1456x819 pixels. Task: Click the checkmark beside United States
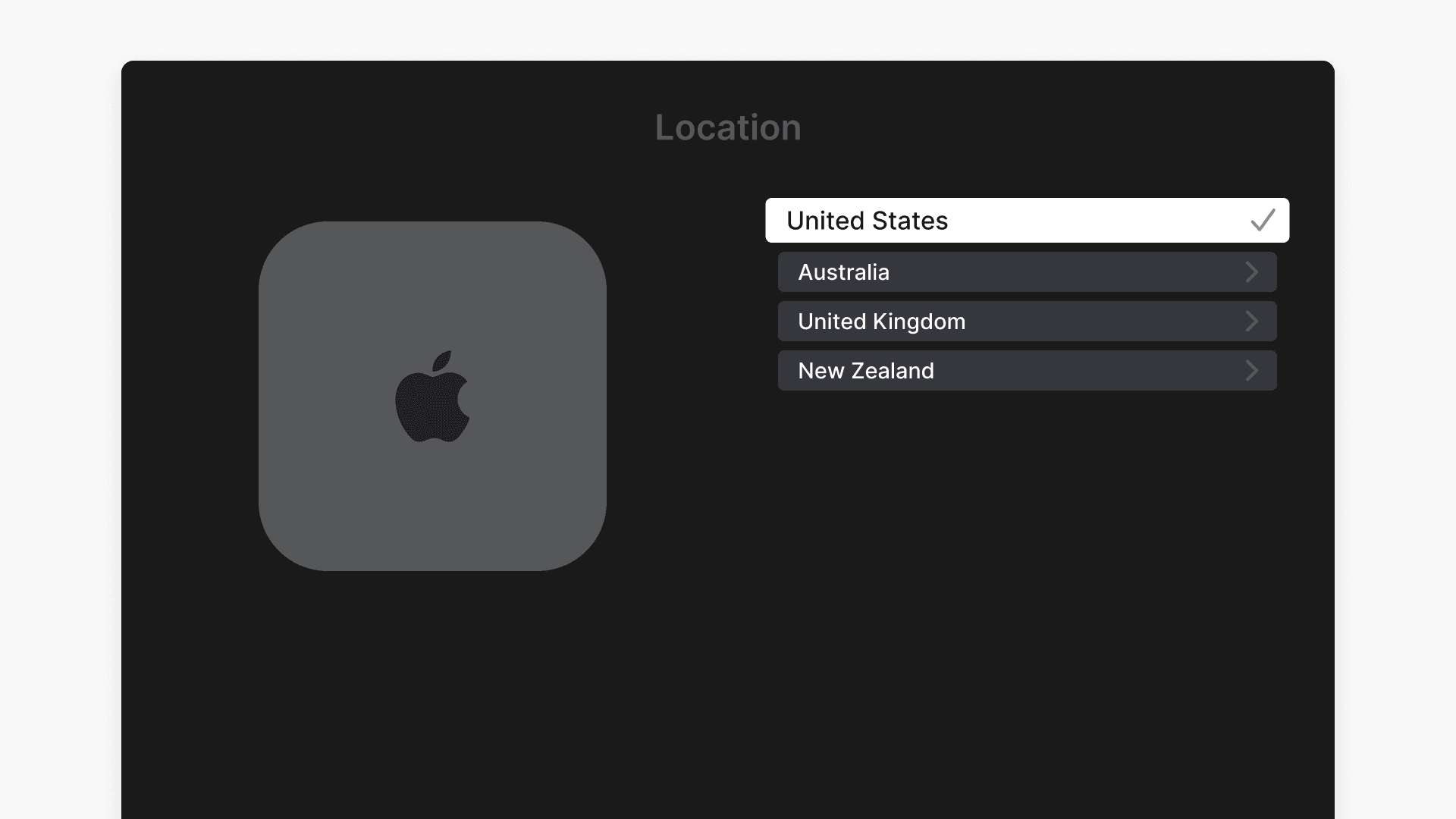pyautogui.click(x=1263, y=221)
